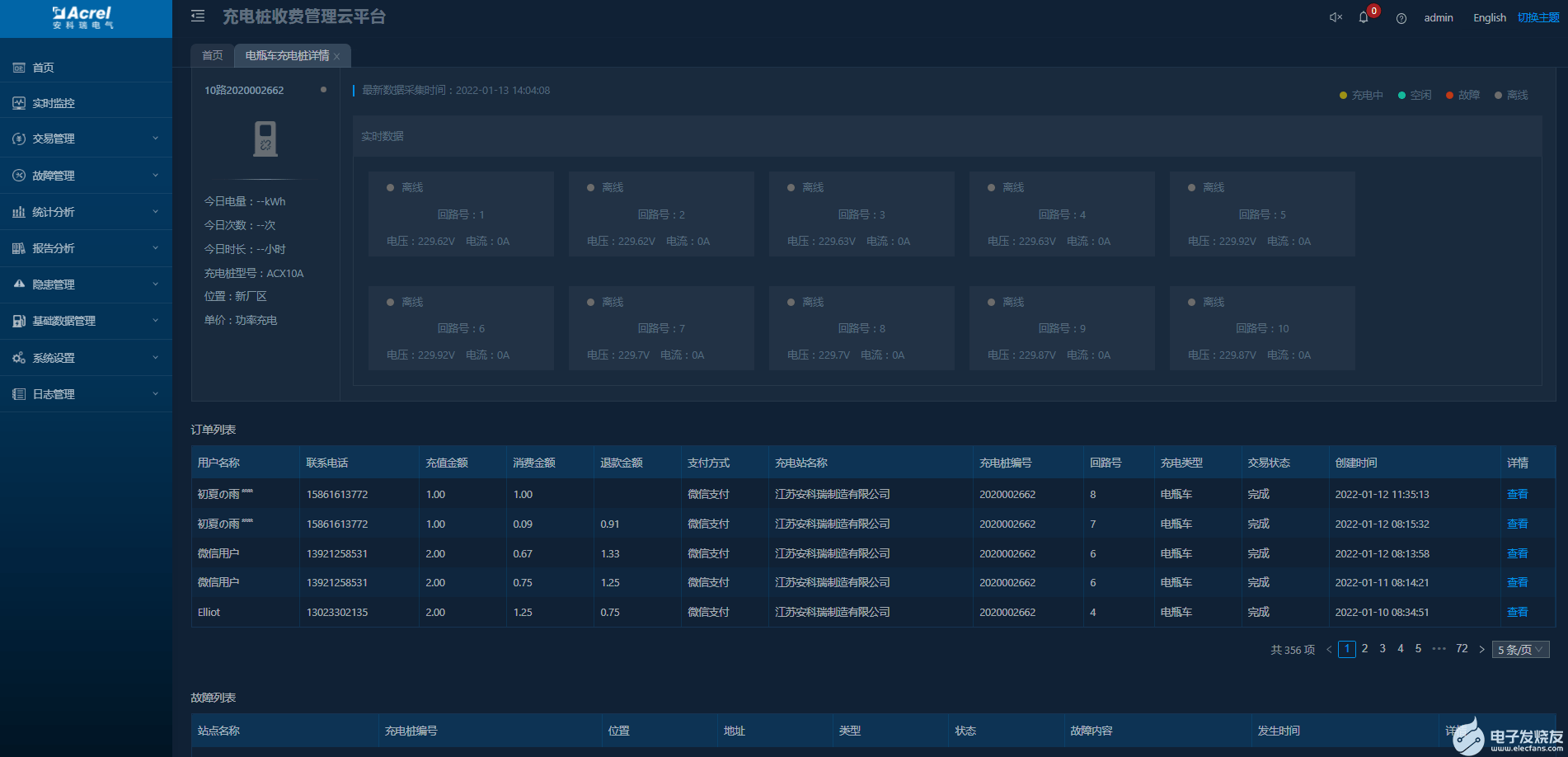Switch to the 首页 tab

(212, 55)
